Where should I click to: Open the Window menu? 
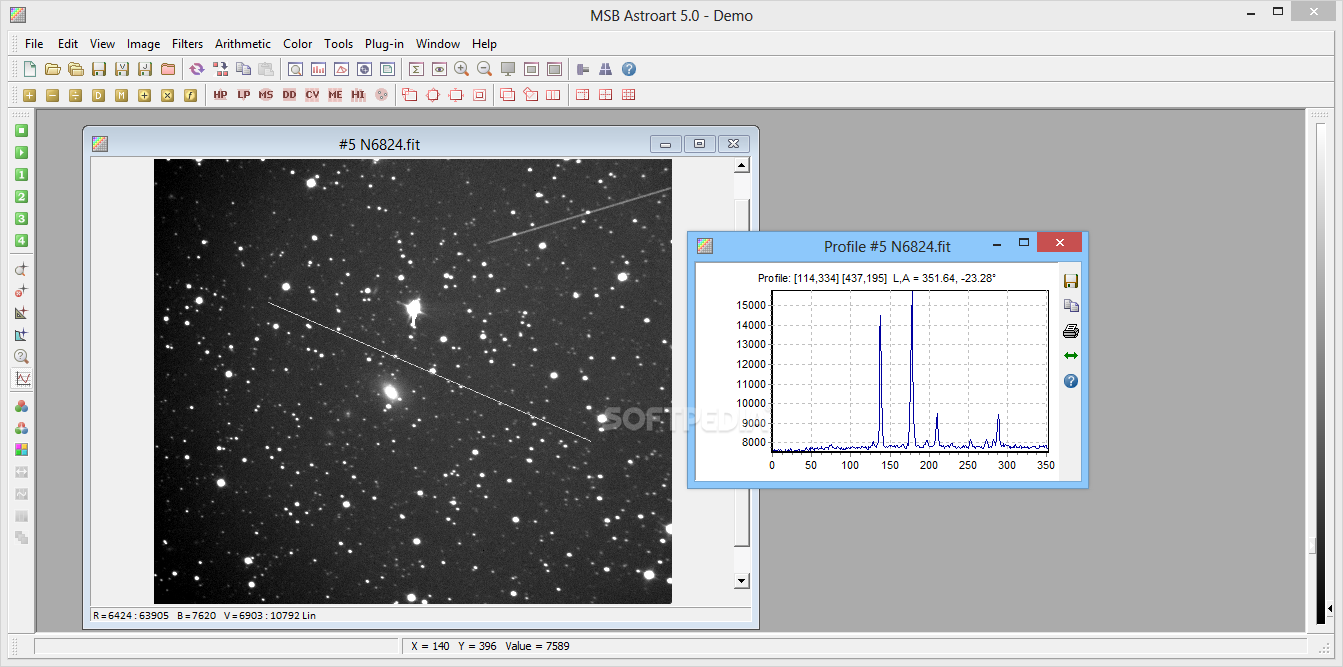tap(438, 44)
